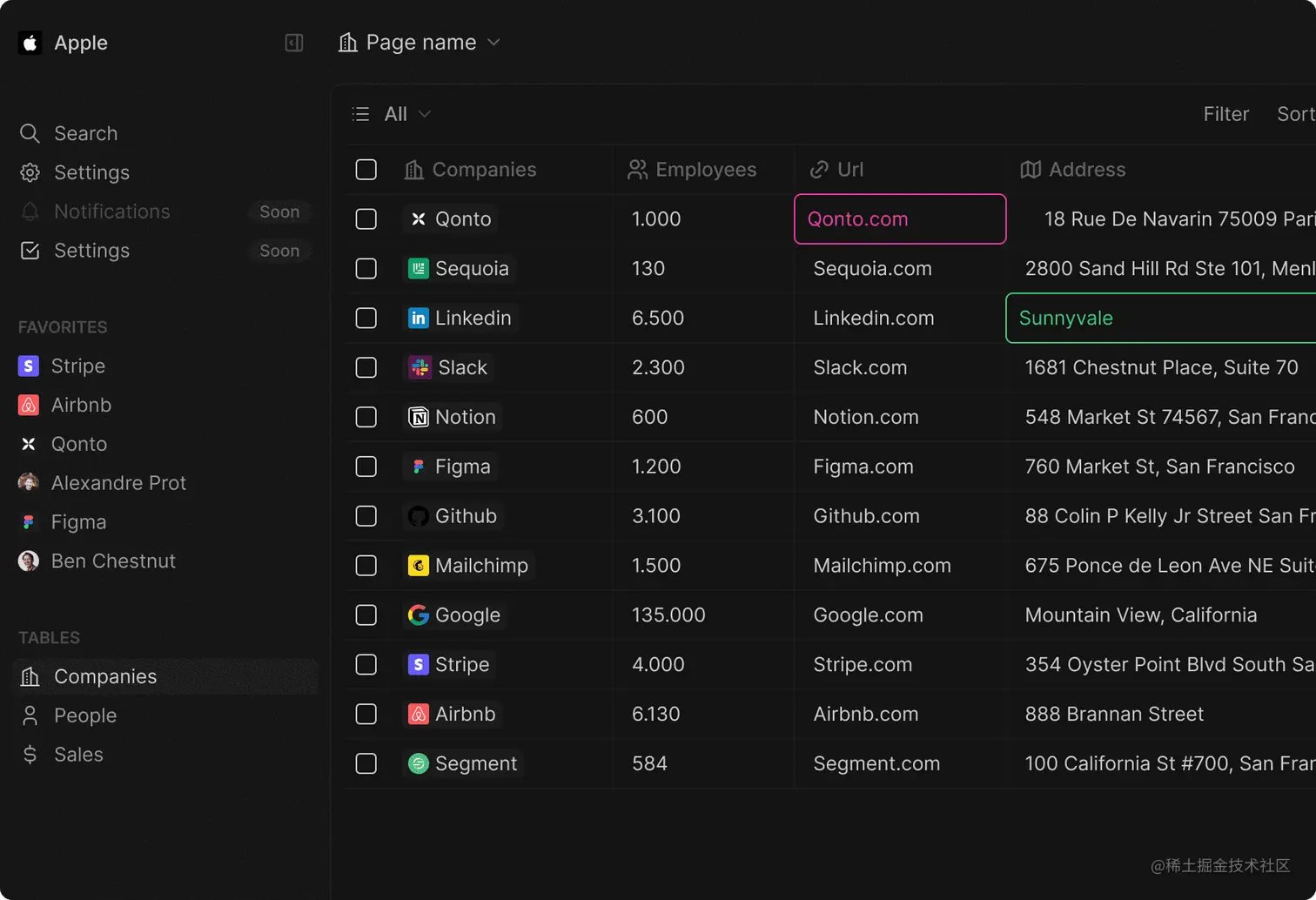The width and height of the screenshot is (1316, 900).
Task: Open the All views dropdown
Action: pyautogui.click(x=392, y=114)
